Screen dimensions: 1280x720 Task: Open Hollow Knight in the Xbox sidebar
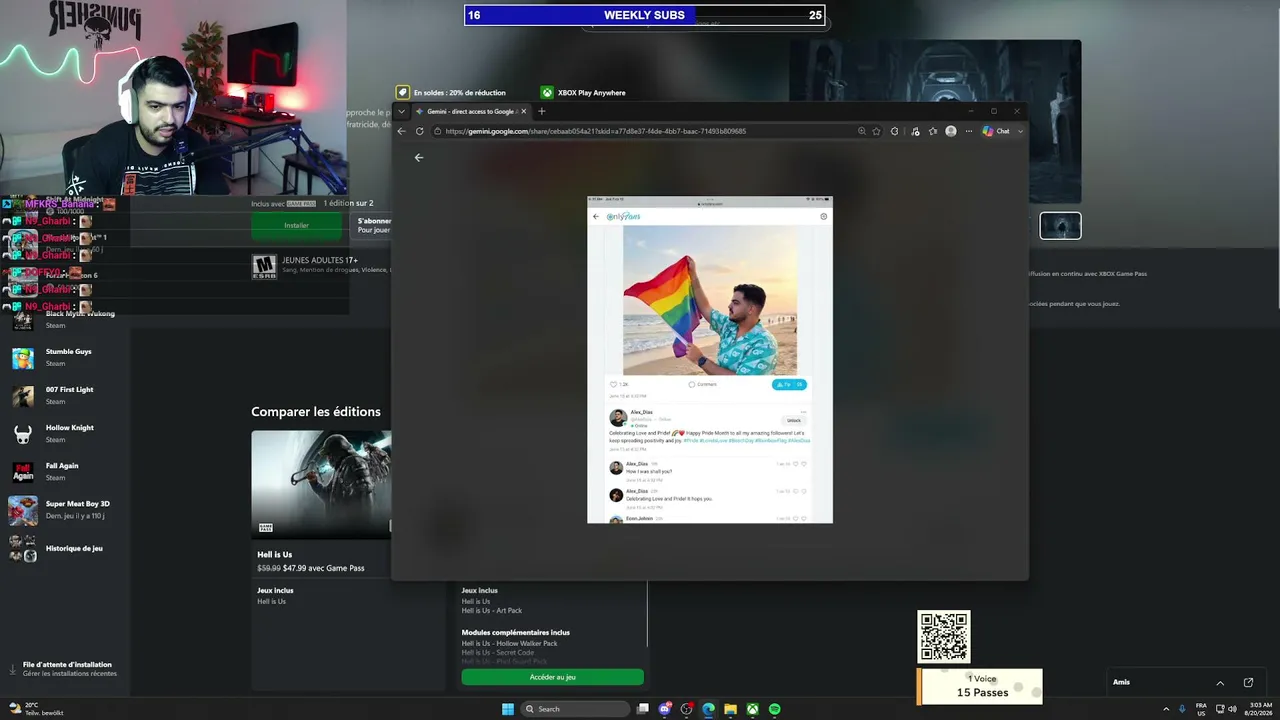pyautogui.click(x=65, y=433)
